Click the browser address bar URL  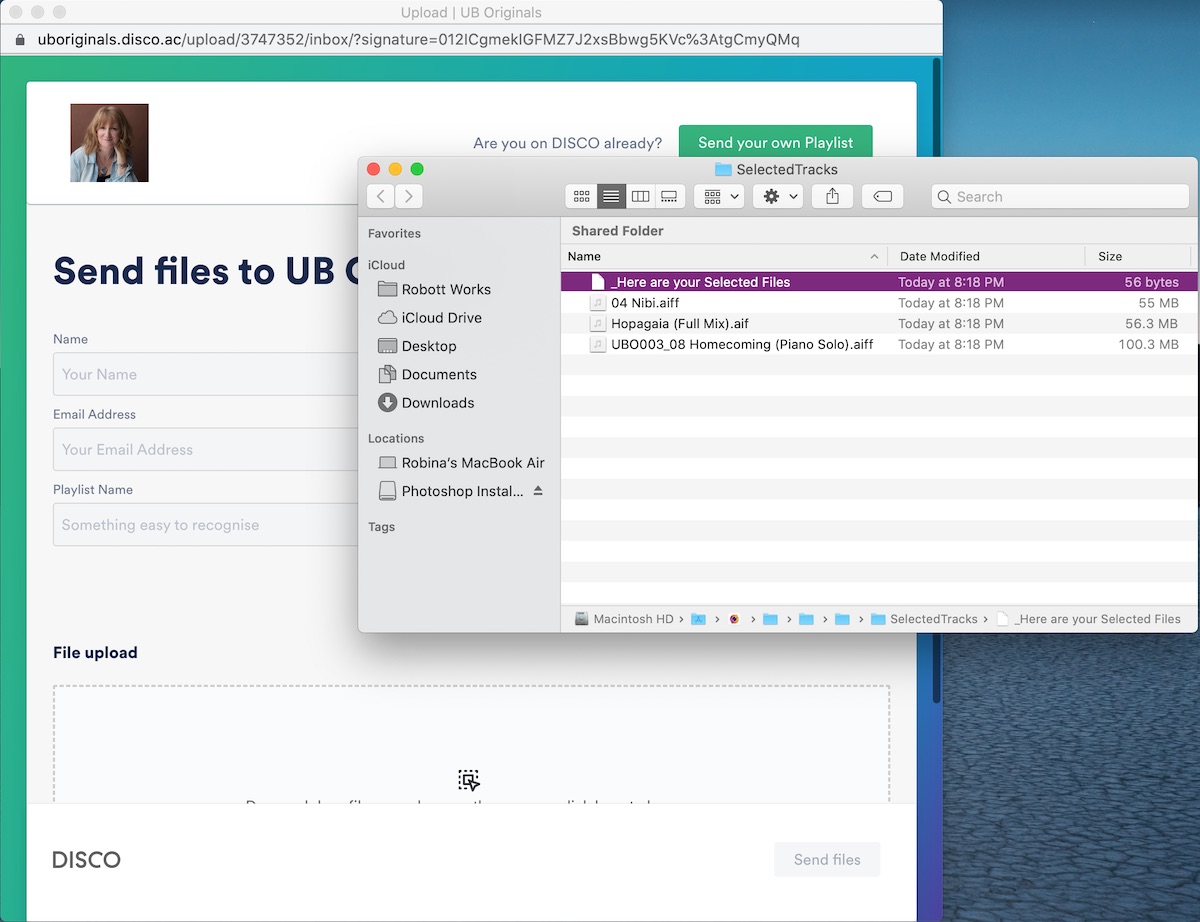(x=418, y=40)
